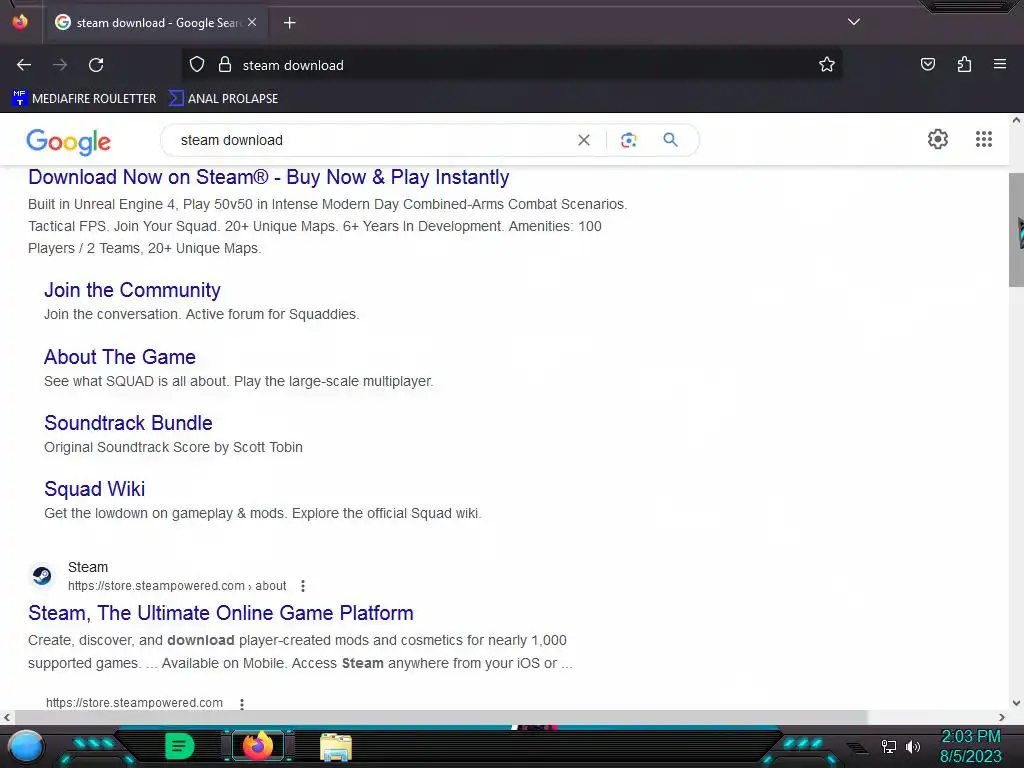
Task: Open the MEDIAFIRE ROULETTER bookmark
Action: (x=84, y=99)
